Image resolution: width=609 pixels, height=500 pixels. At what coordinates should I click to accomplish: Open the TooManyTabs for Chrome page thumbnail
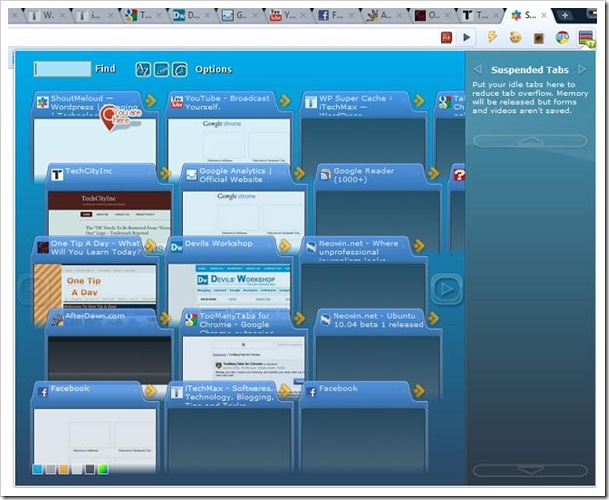point(244,359)
